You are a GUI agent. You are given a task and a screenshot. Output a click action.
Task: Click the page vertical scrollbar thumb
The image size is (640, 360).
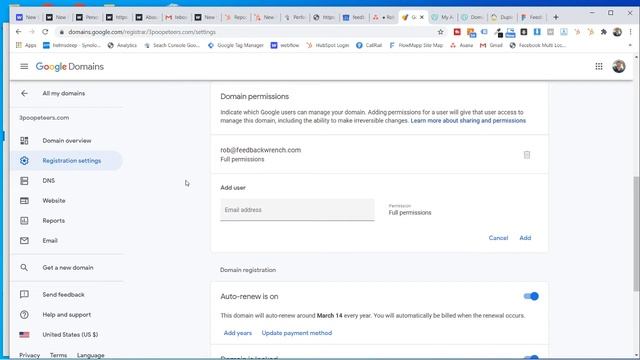[636, 234]
